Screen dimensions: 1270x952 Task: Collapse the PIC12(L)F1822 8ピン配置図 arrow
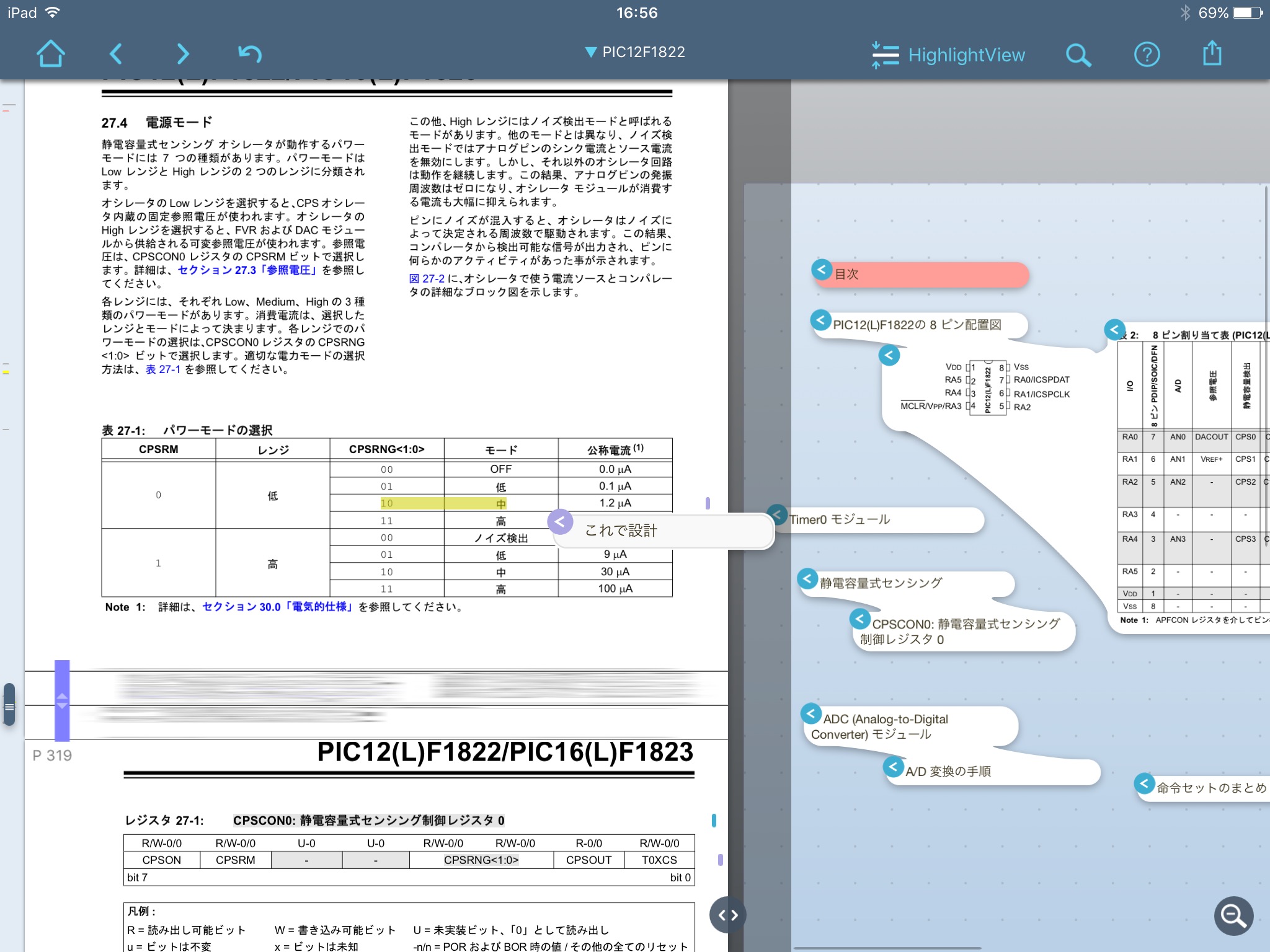pos(821,320)
